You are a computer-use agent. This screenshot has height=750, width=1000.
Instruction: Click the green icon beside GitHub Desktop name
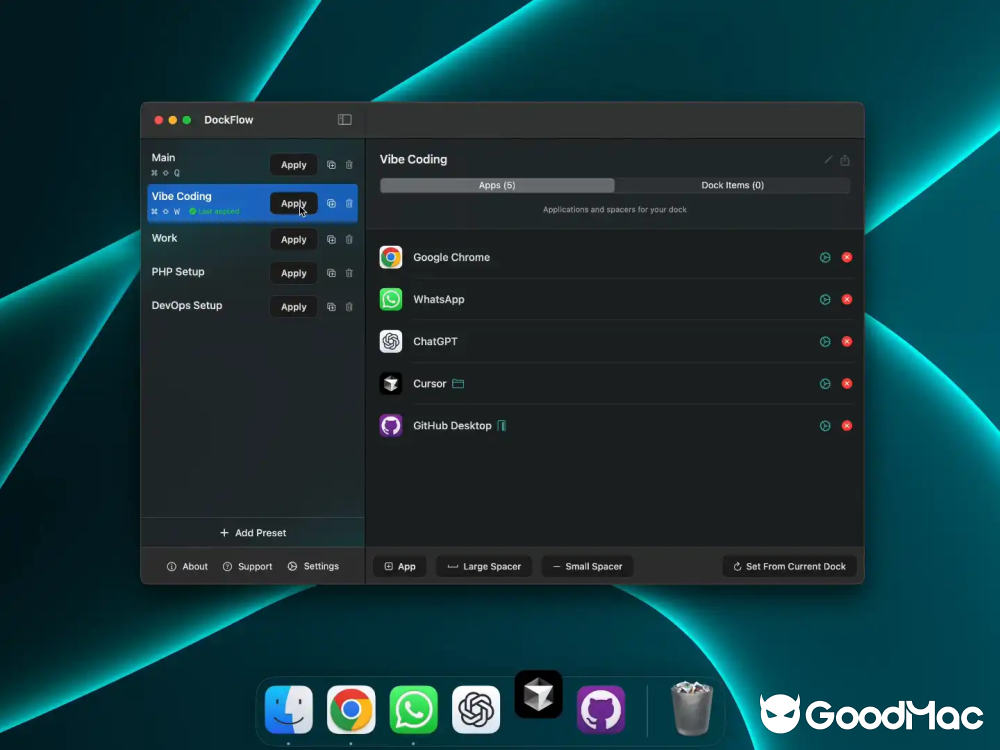coord(502,426)
